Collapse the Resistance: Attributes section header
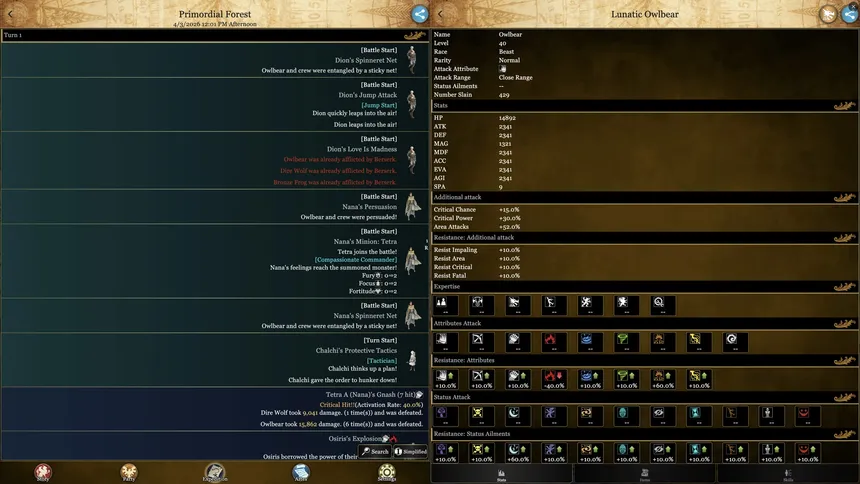 645,361
